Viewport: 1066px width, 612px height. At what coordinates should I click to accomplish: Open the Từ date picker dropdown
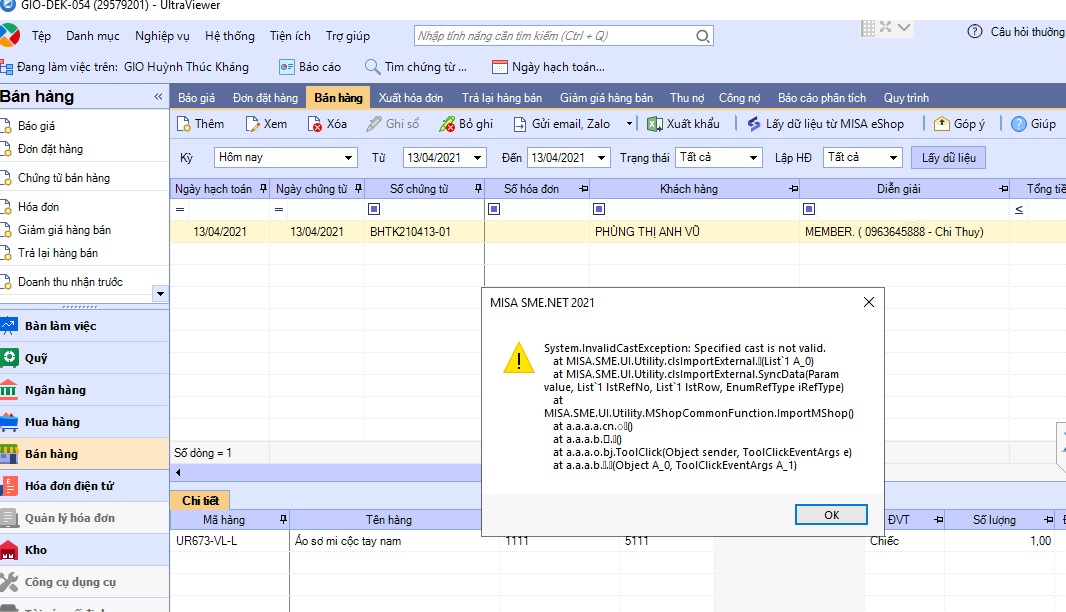point(477,158)
